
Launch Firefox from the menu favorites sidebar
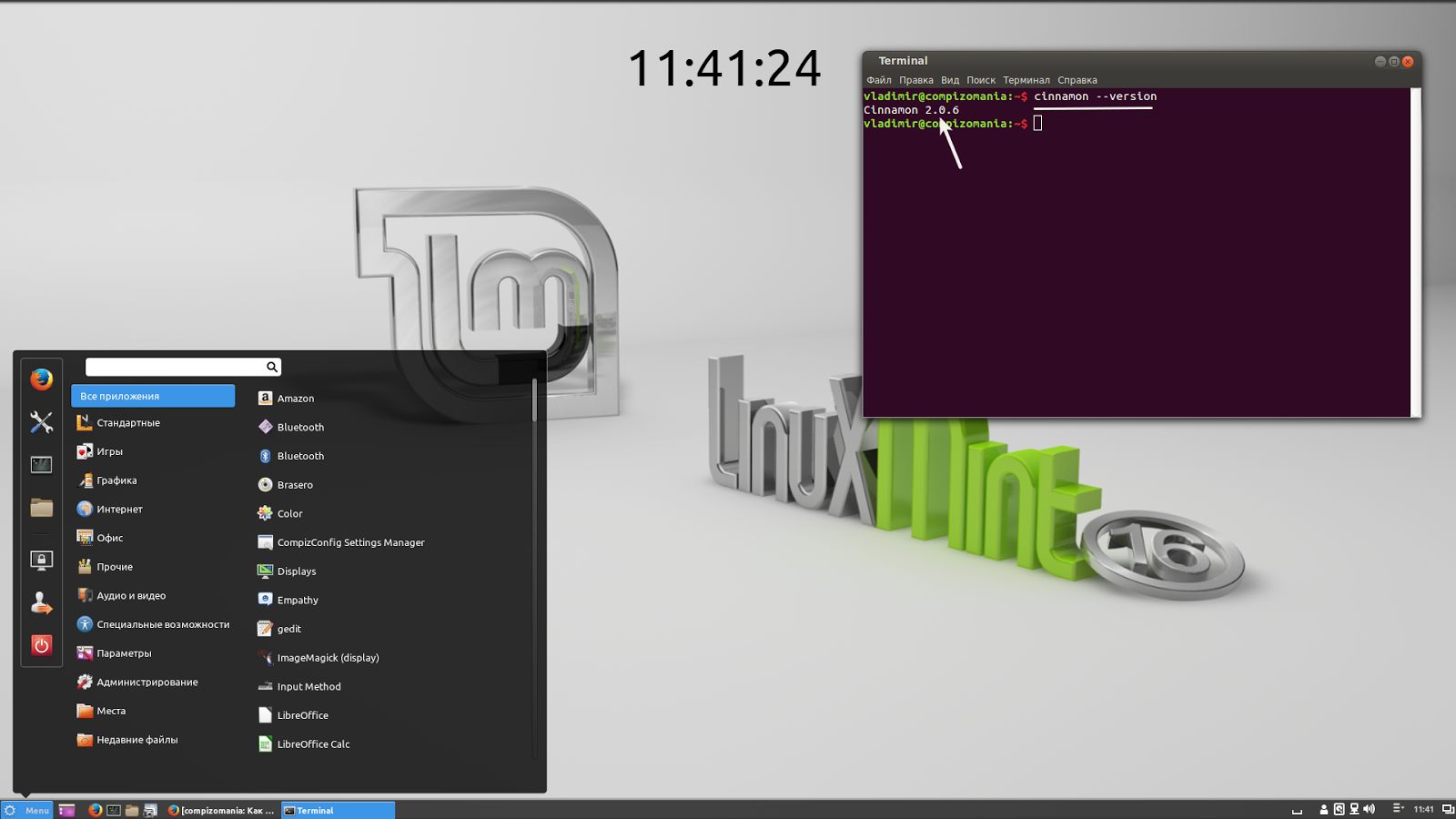coord(41,379)
